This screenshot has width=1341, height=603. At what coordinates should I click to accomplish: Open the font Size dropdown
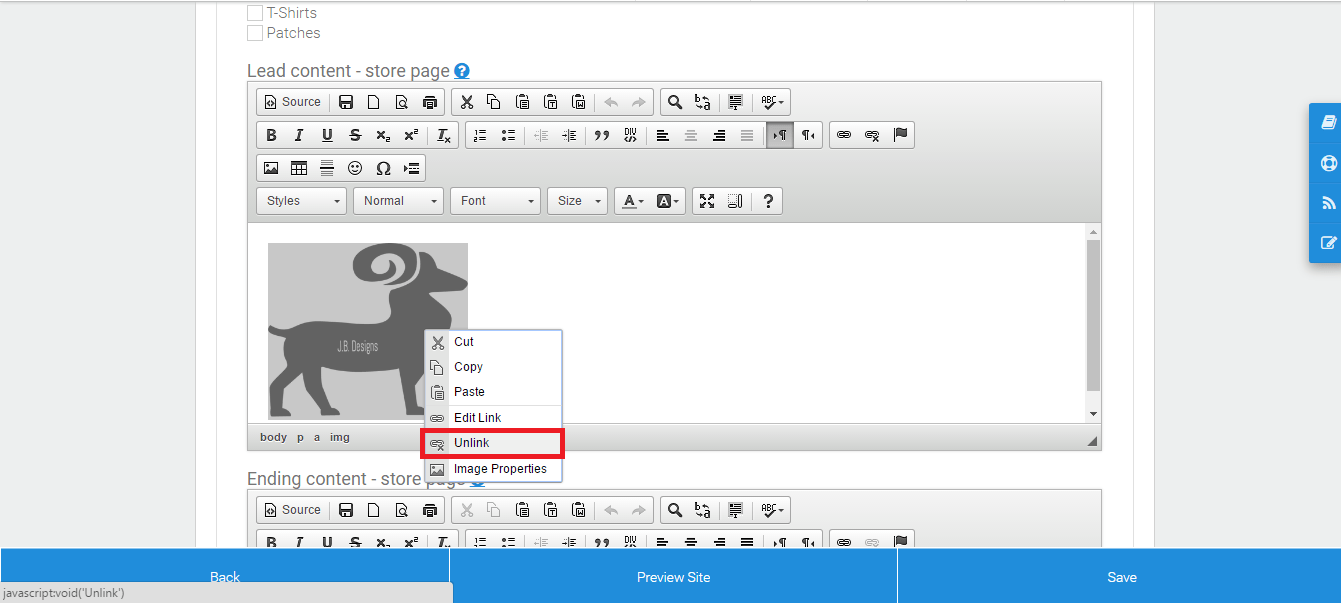click(x=577, y=200)
